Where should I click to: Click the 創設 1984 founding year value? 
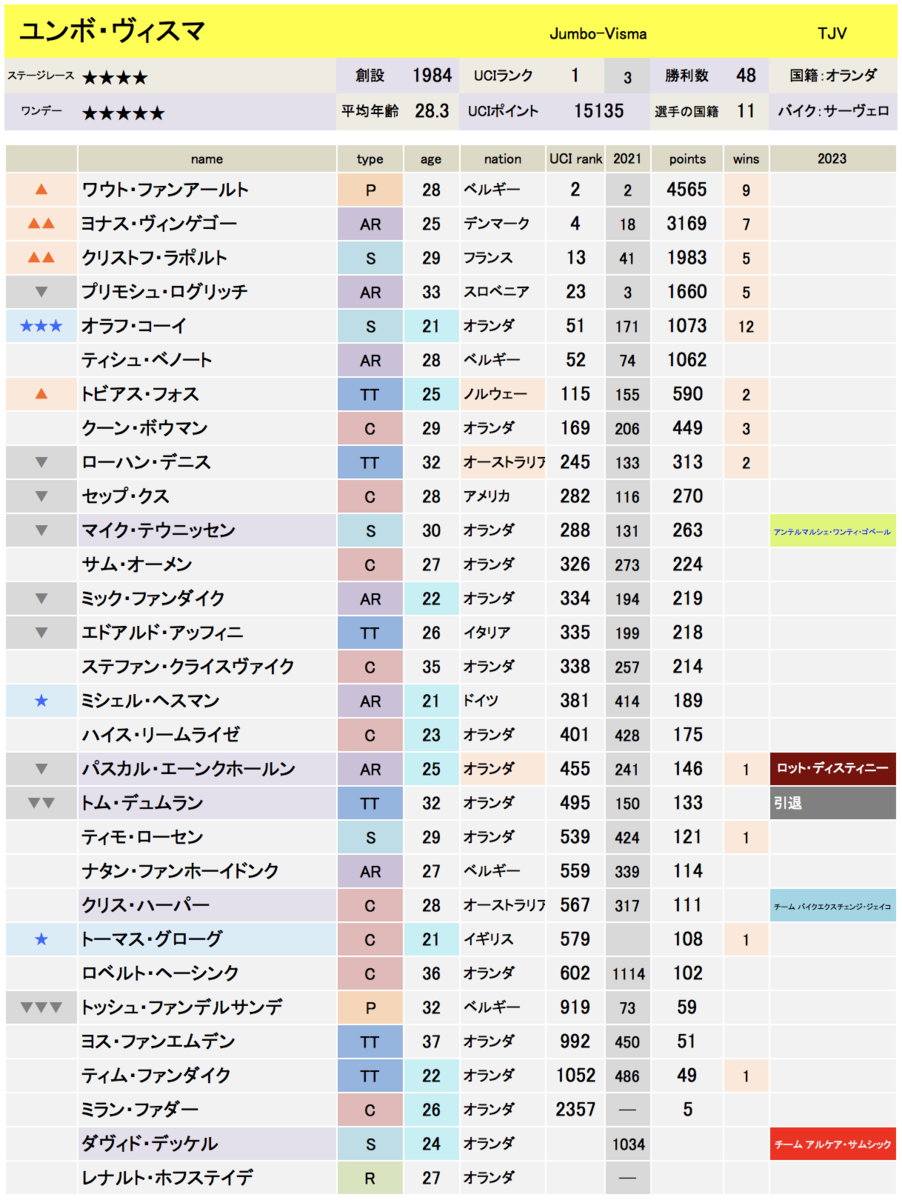pos(431,76)
